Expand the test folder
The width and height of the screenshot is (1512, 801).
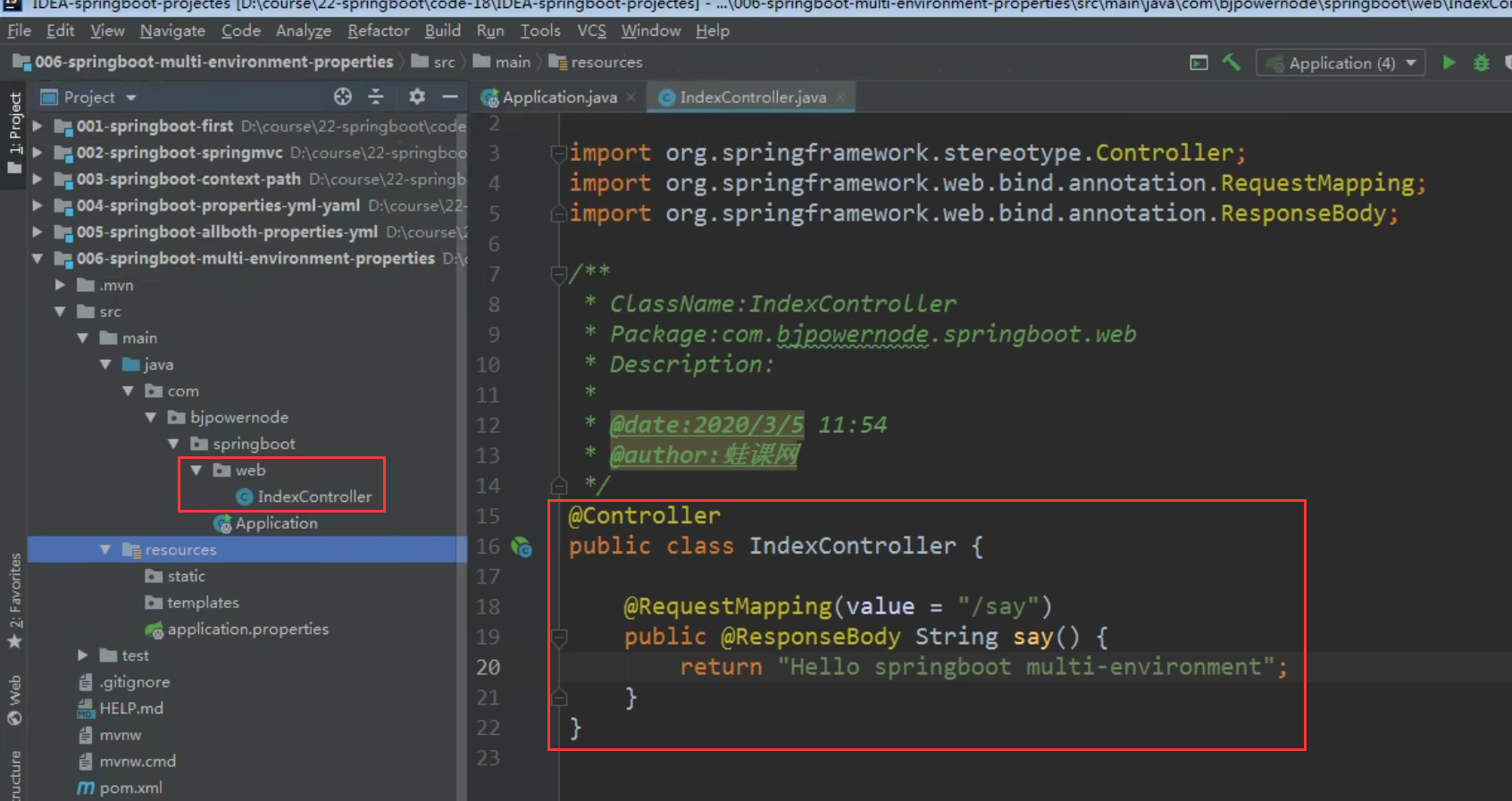click(x=83, y=655)
